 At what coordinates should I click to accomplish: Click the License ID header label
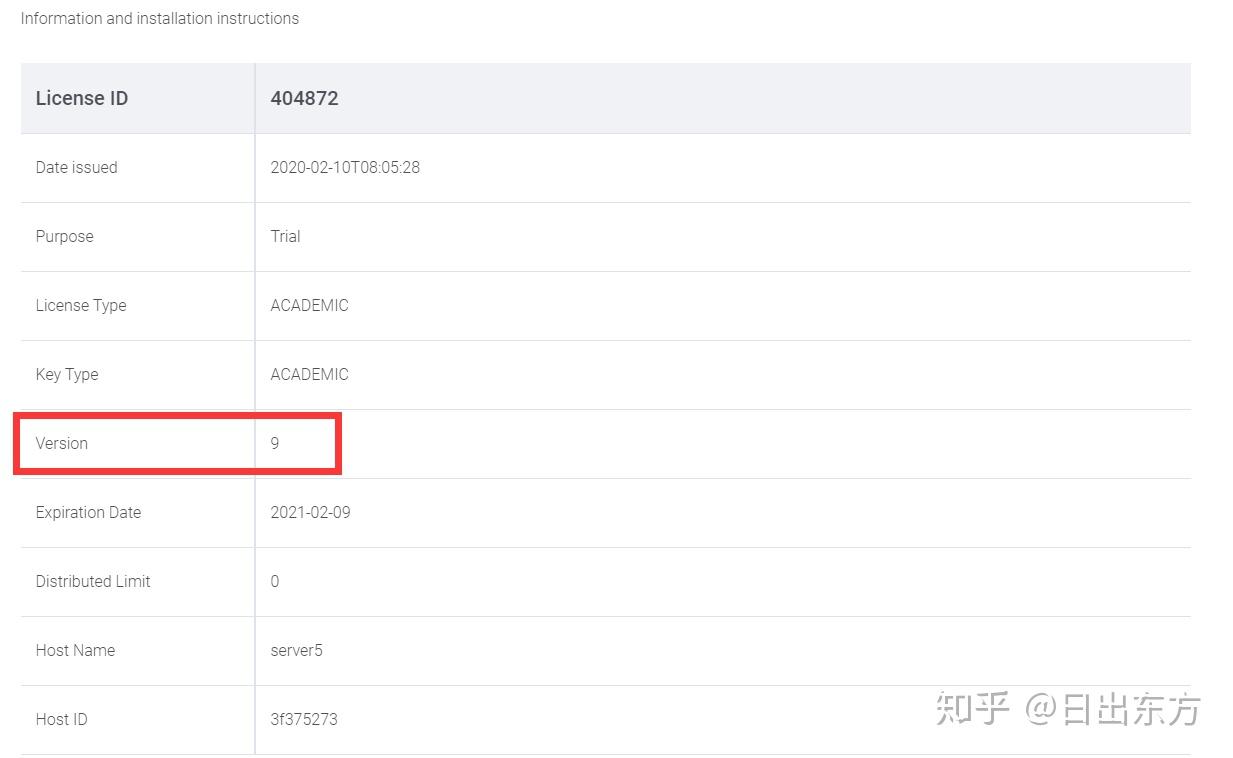coord(82,98)
